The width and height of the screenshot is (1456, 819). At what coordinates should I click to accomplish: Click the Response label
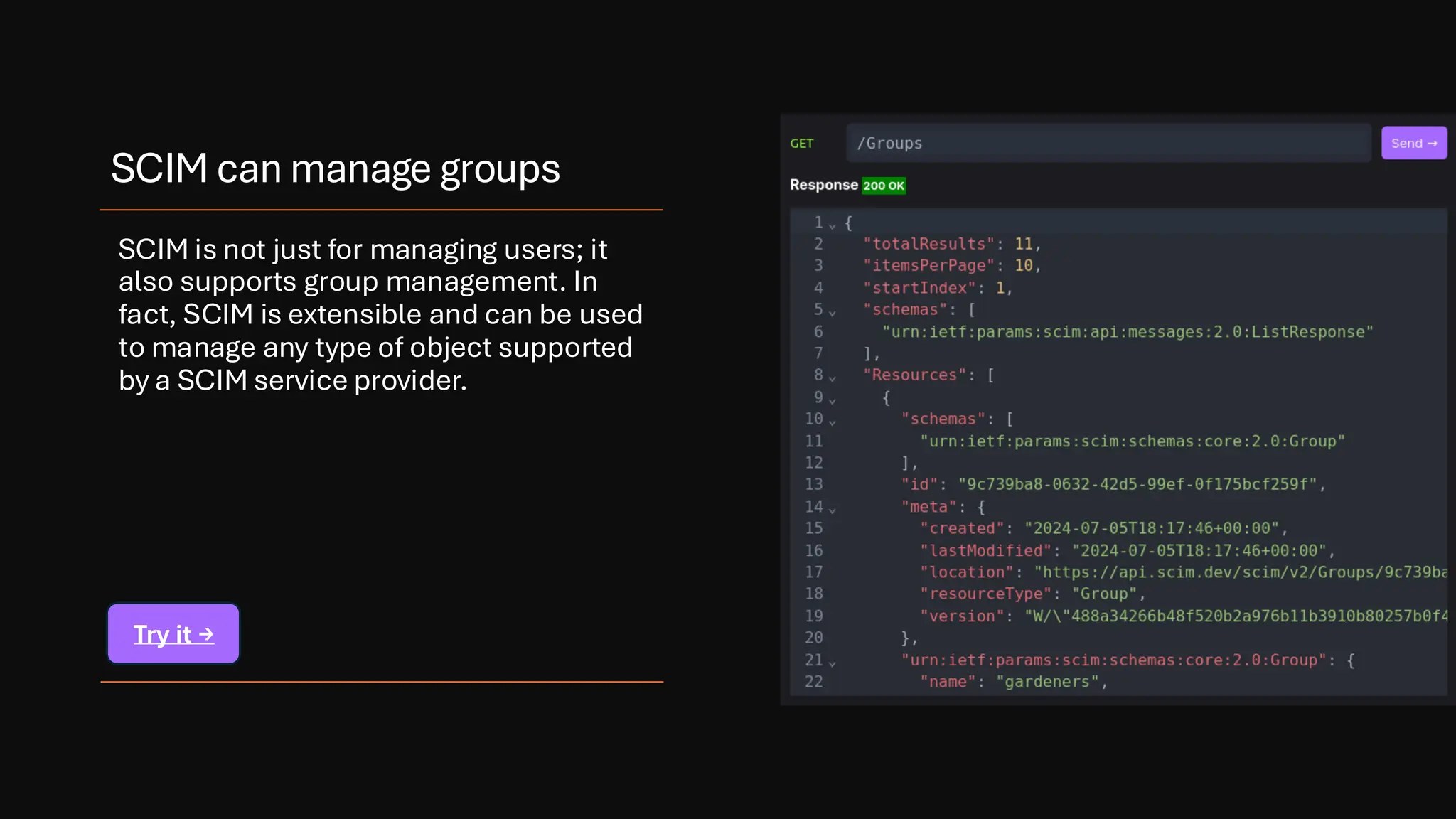[x=824, y=185]
